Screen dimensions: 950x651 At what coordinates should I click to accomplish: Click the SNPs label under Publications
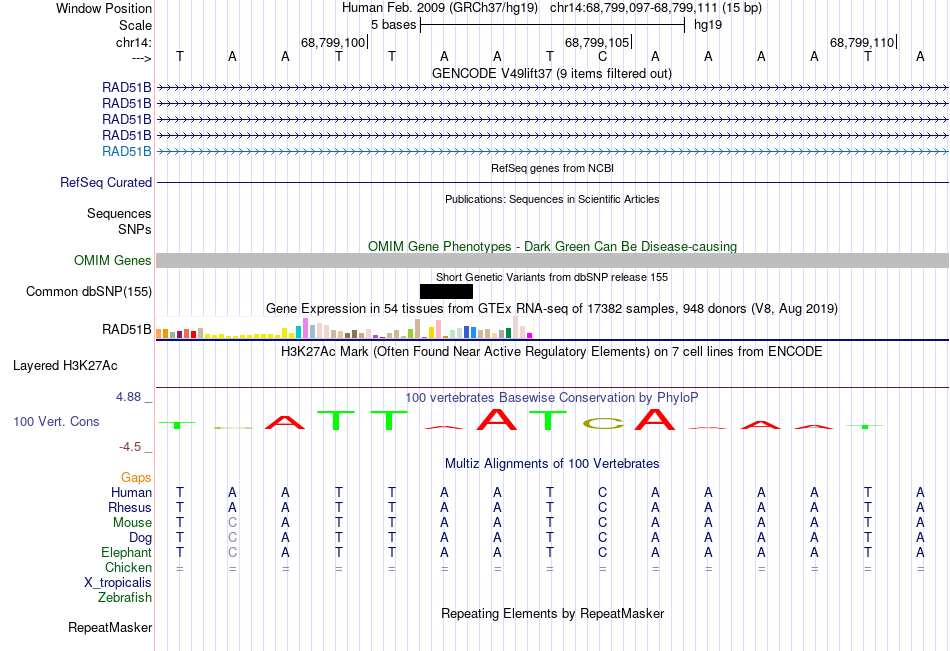pyautogui.click(x=135, y=230)
